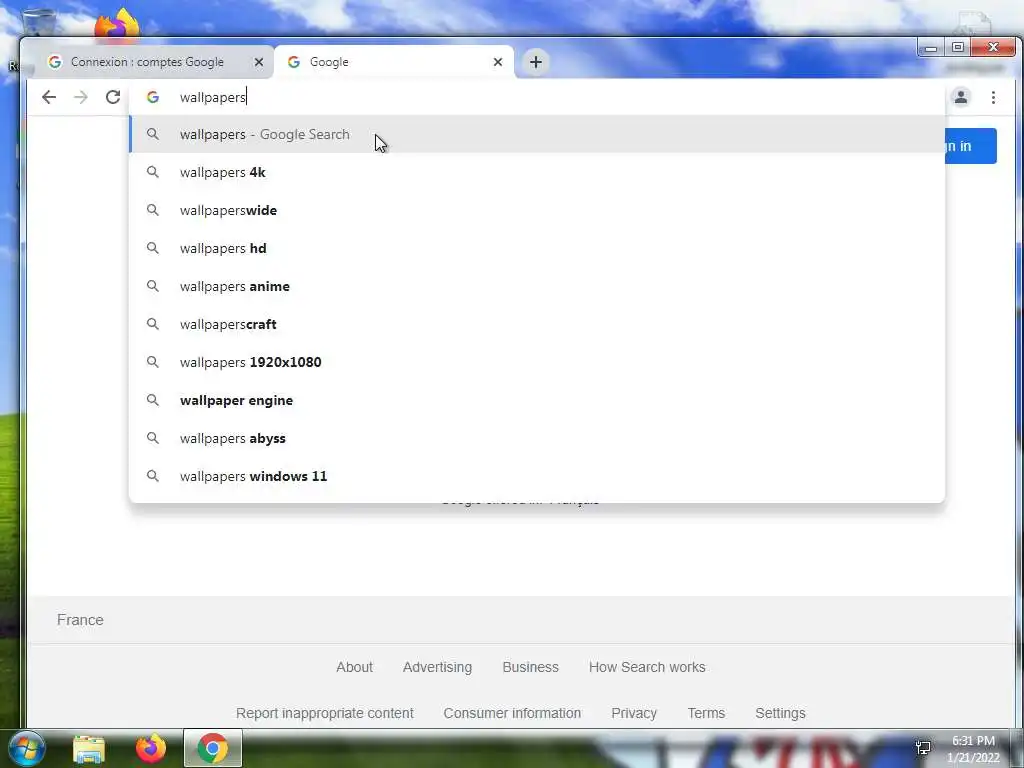The image size is (1024, 768).
Task: Select the wallpapers windows 11 suggestion
Action: pos(537,476)
